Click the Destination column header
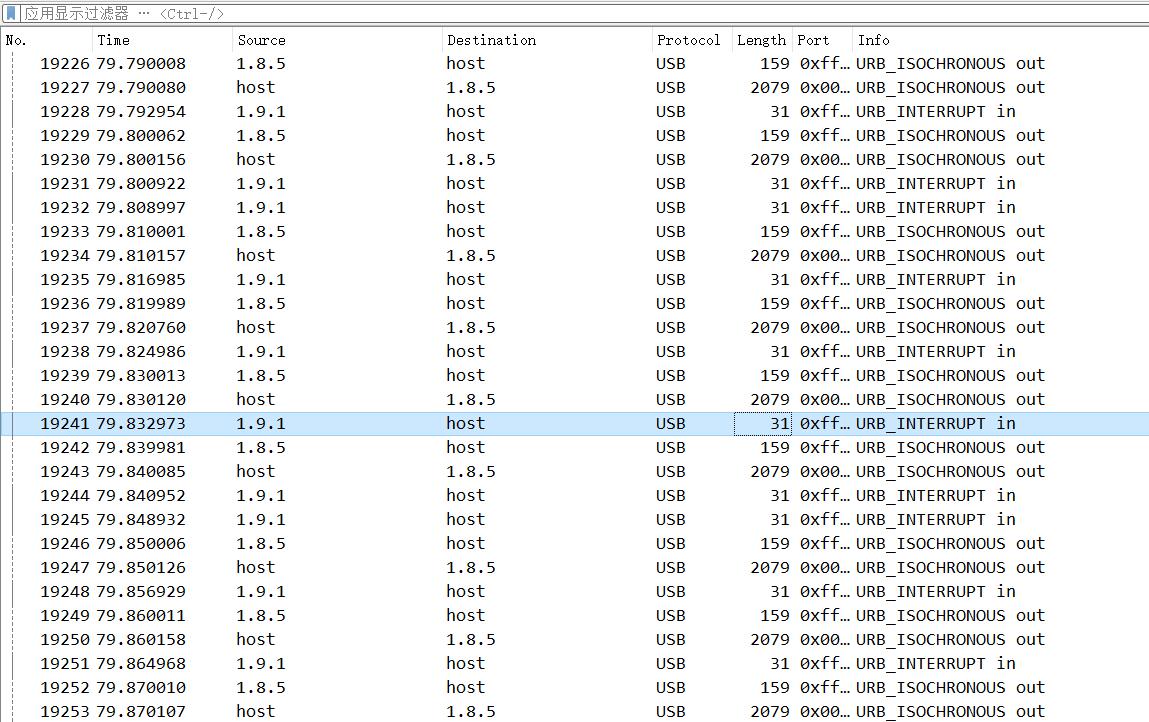The height and width of the screenshot is (722, 1149). 547,40
